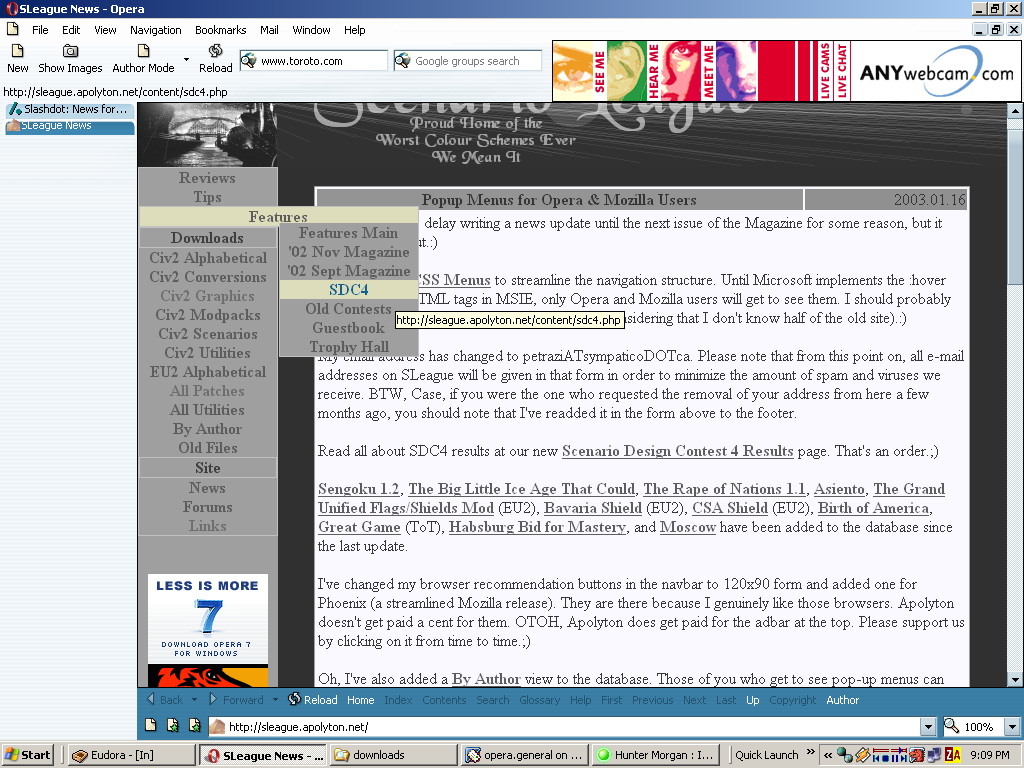Select SDC4 in the Features popup menu
The height and width of the screenshot is (768, 1024).
[x=349, y=289]
